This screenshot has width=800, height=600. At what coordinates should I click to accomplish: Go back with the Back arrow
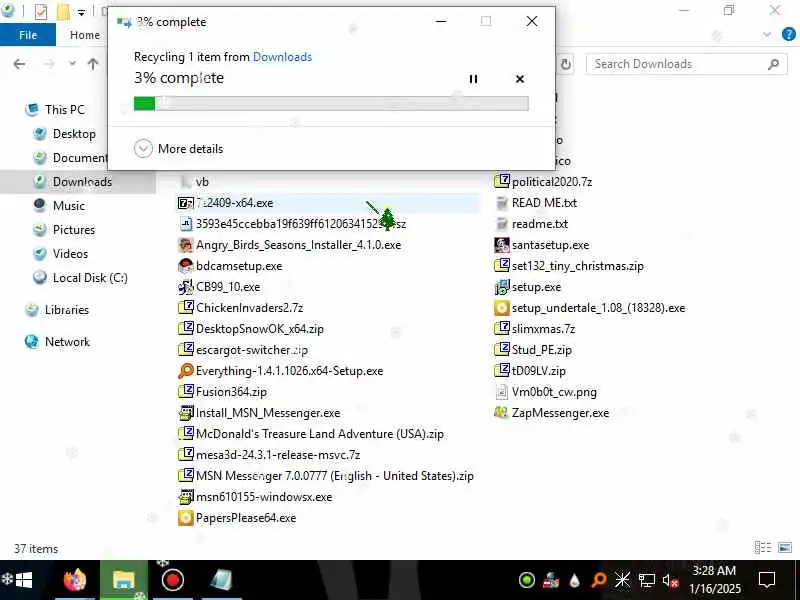coord(19,64)
